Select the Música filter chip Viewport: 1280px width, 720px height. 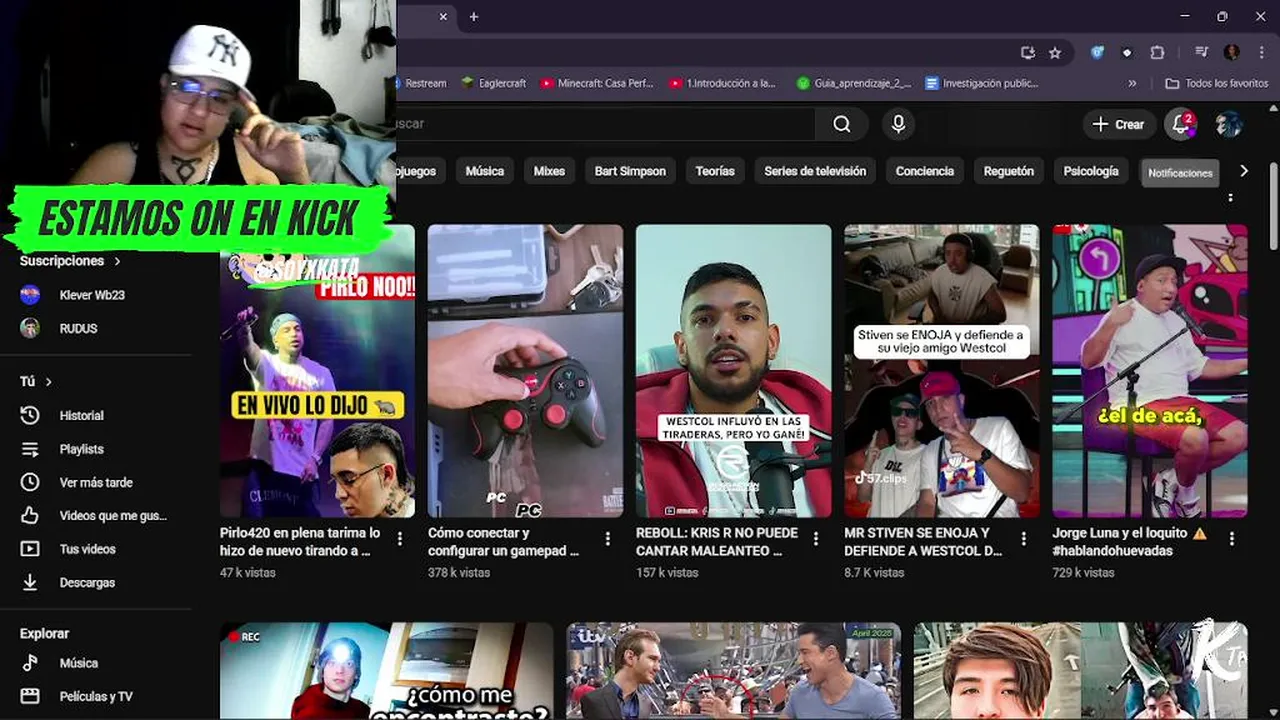point(485,171)
